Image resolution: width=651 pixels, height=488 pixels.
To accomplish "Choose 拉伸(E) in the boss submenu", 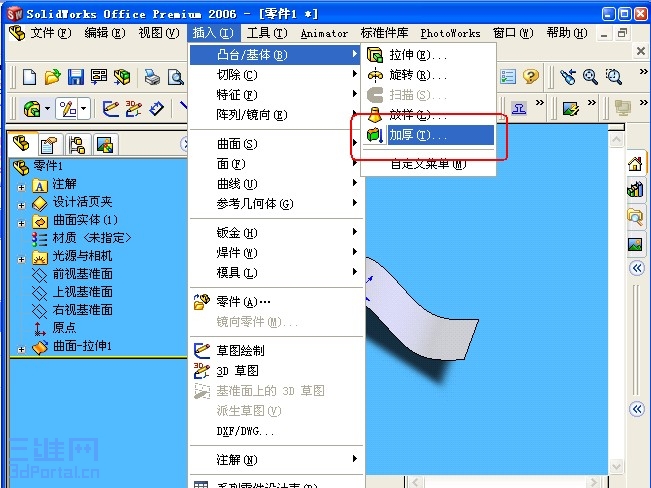I will tap(429, 55).
